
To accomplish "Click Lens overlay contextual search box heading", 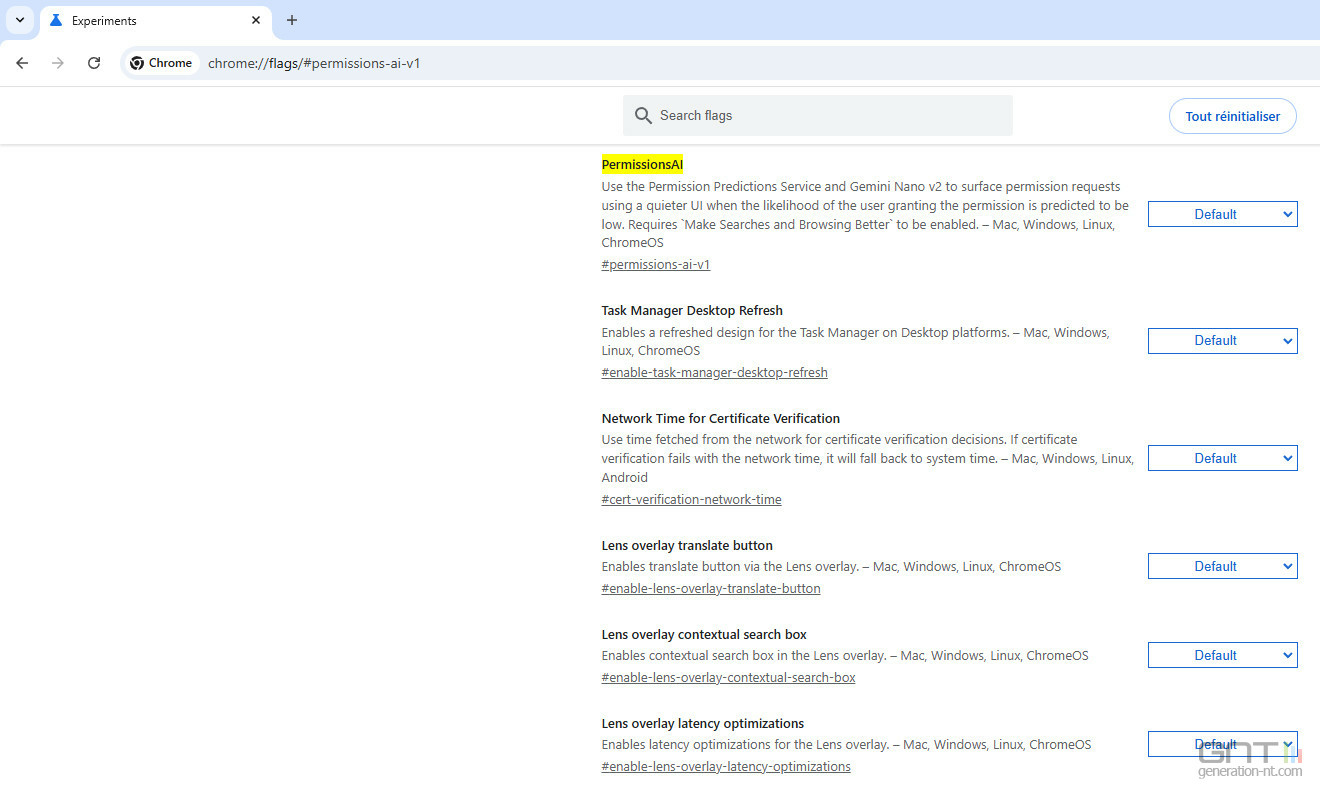I will (x=704, y=635).
